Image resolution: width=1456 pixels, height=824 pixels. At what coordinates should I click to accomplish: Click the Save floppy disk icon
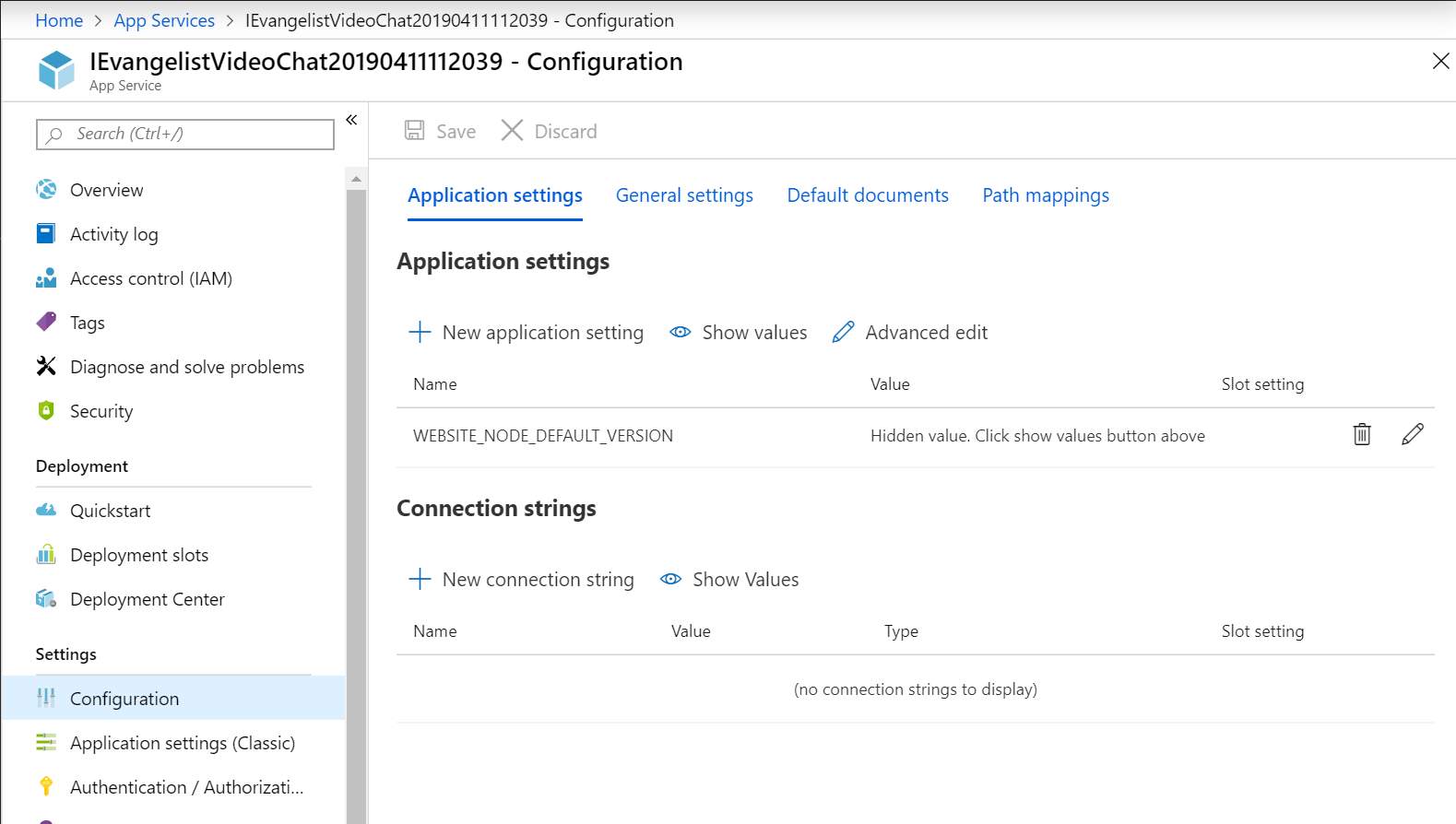[415, 130]
